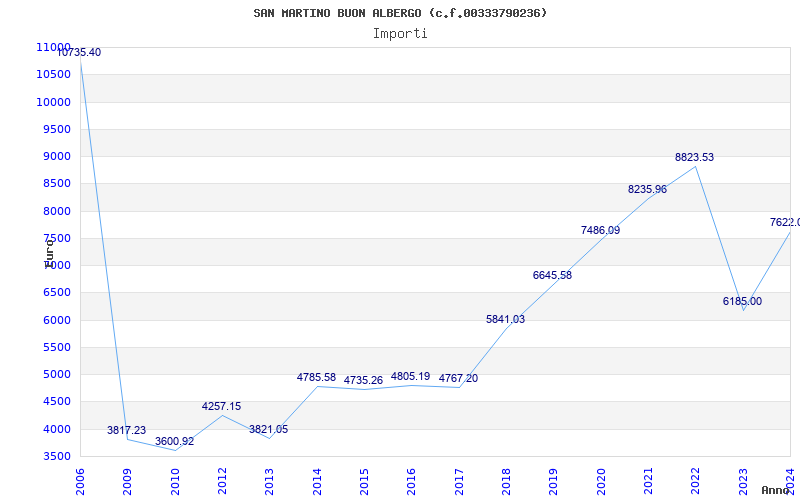Click the 7486.09 data label

(x=600, y=231)
